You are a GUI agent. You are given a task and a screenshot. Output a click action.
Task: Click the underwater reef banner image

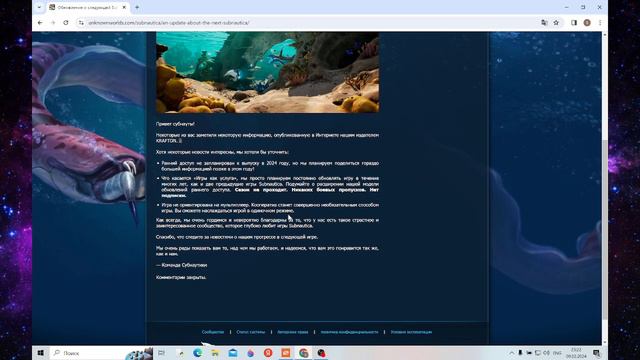click(267, 72)
